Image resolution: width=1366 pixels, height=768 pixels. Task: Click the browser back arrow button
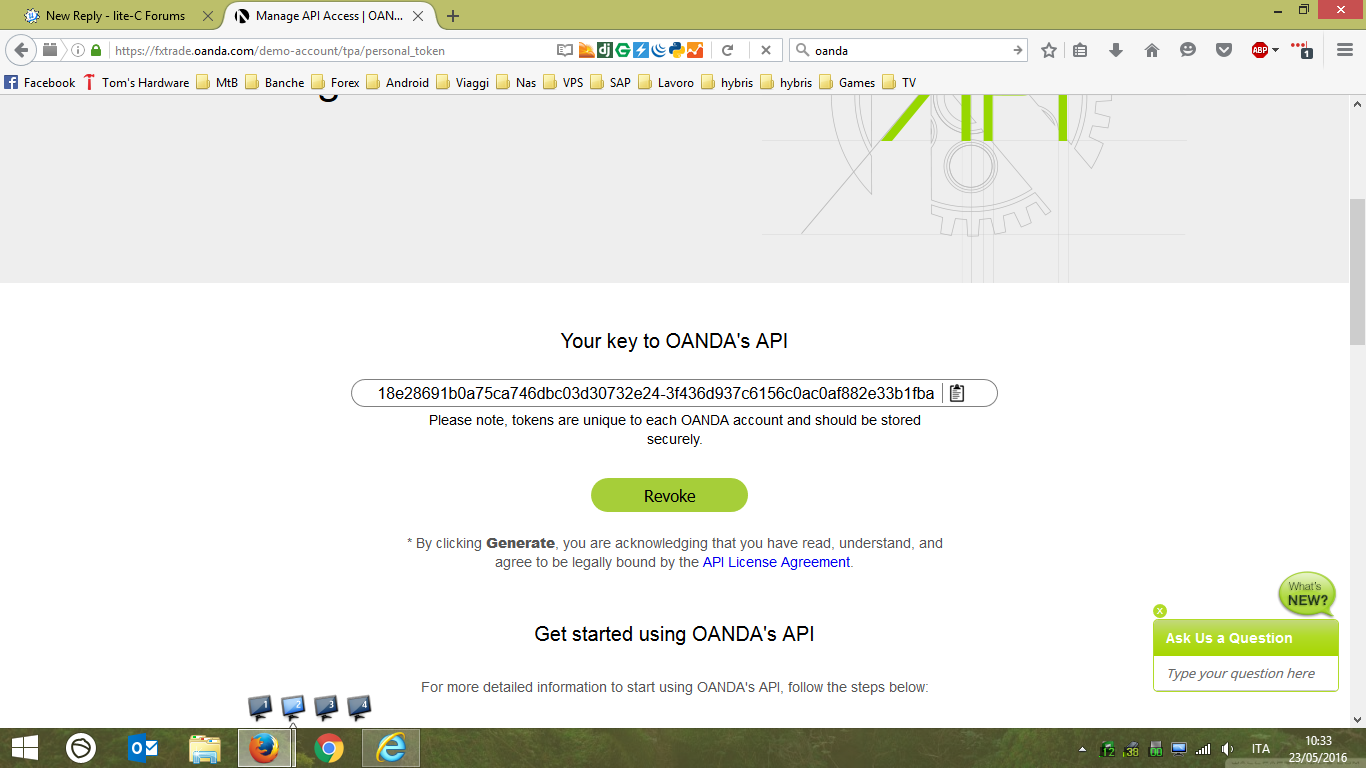[x=21, y=50]
